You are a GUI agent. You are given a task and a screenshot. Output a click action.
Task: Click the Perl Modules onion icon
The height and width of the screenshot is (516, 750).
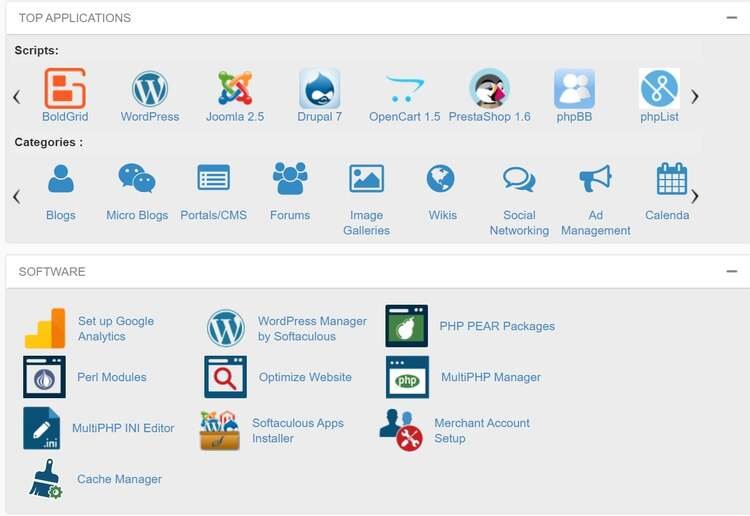pyautogui.click(x=44, y=377)
